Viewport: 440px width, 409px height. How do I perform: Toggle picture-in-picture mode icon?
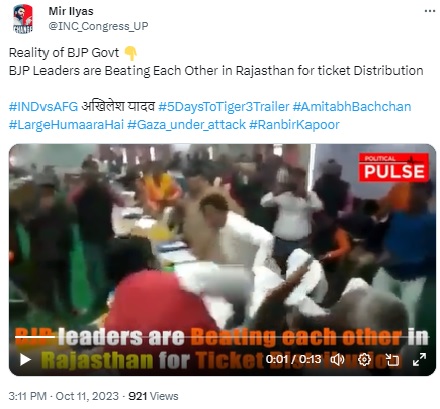coord(392,360)
